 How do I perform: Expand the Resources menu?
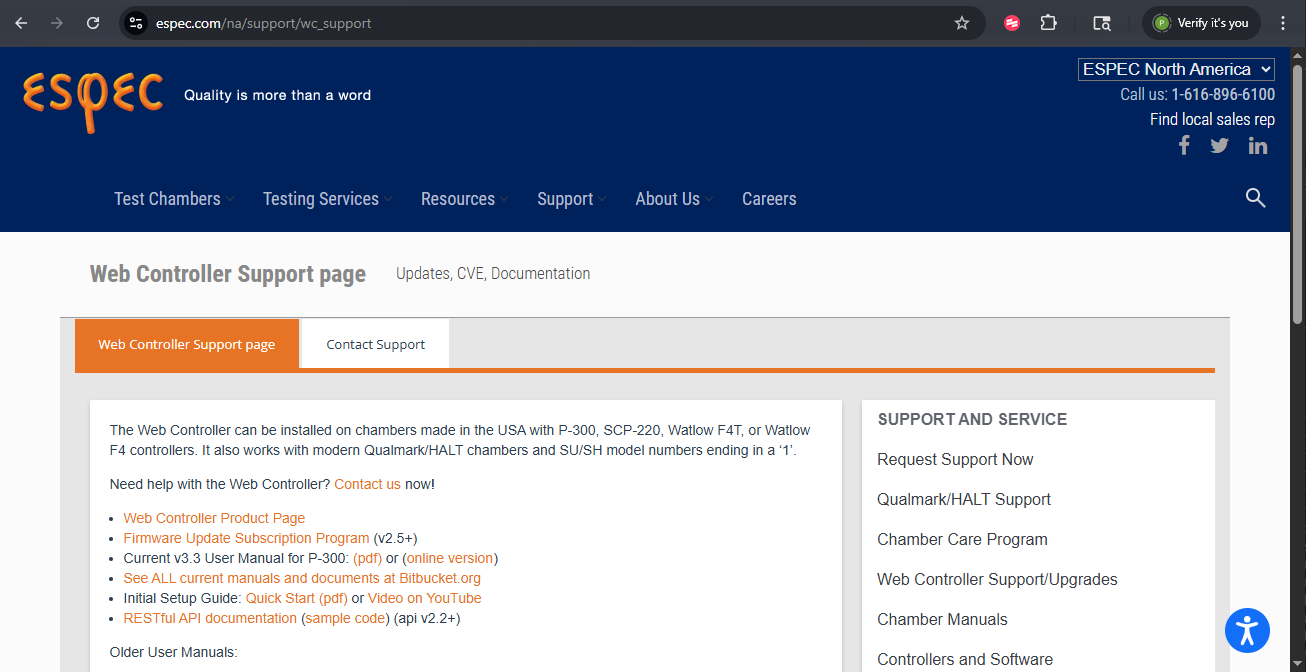tap(465, 199)
